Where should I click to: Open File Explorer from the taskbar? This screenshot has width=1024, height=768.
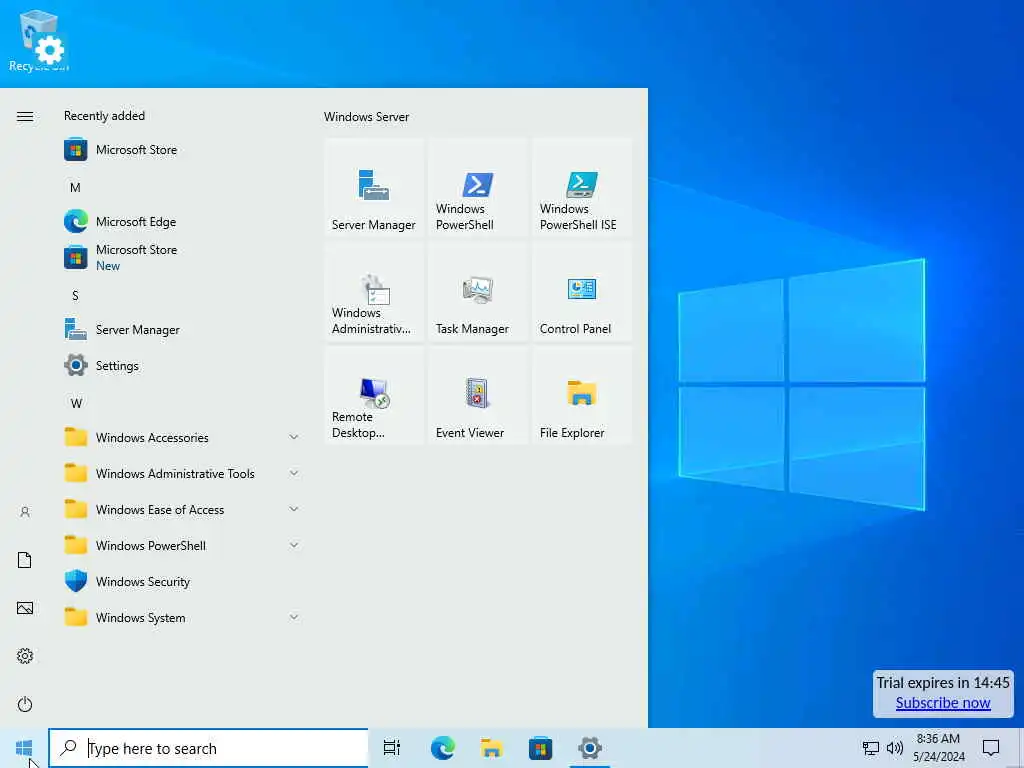(491, 748)
